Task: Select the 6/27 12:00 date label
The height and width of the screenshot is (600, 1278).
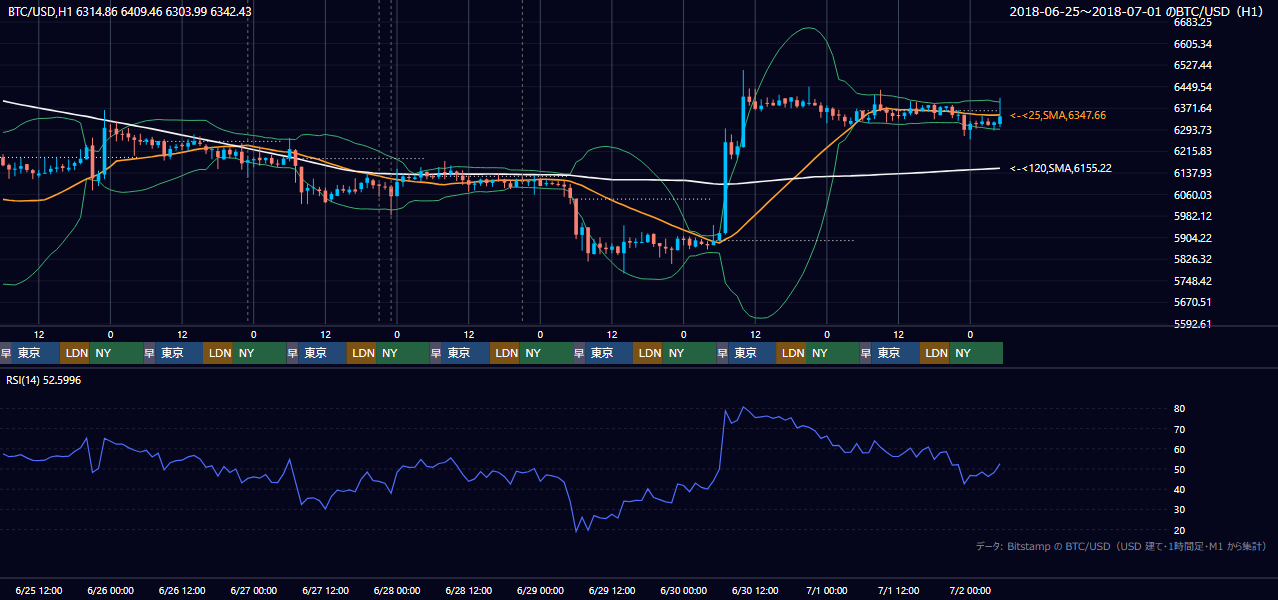Action: click(x=326, y=590)
